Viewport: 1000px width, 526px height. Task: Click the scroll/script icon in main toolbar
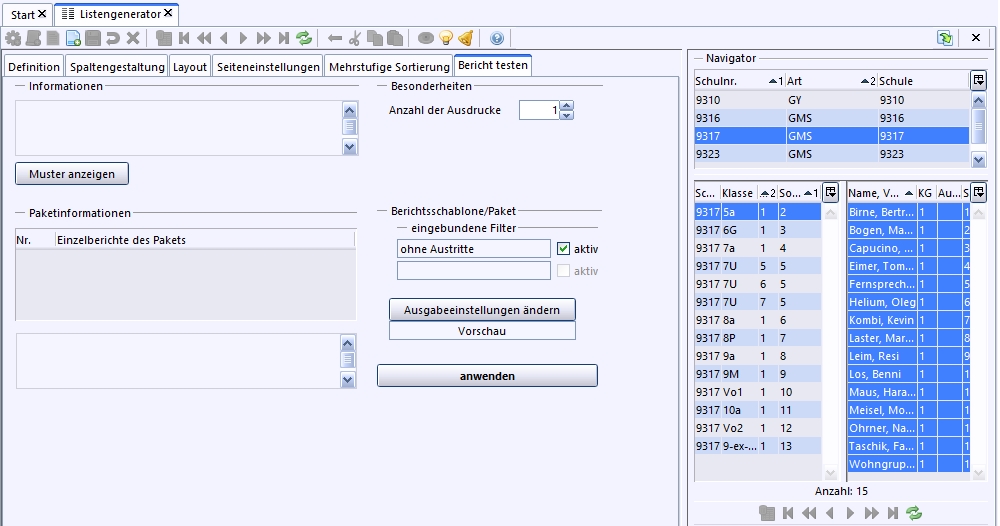click(33, 38)
